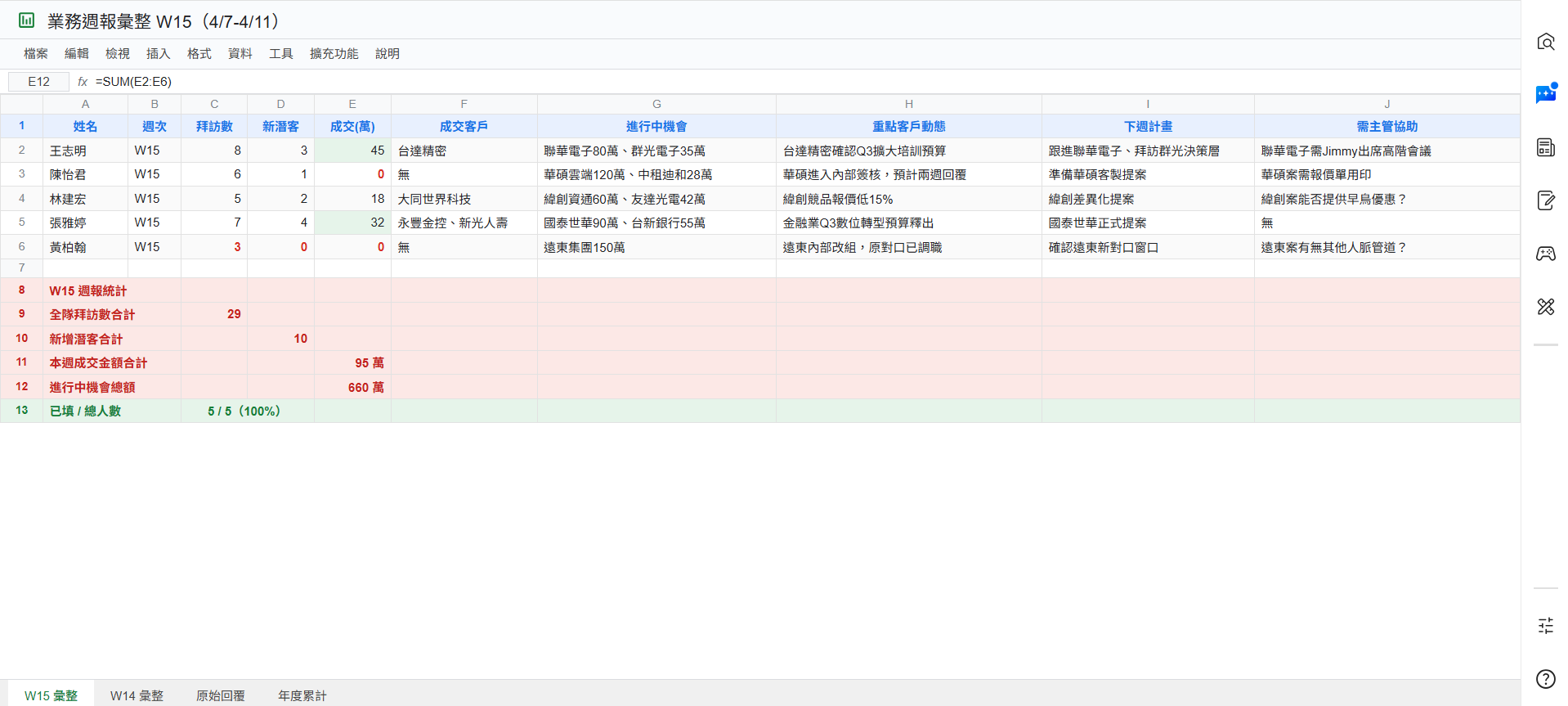
Task: Open the news article sidebar icon
Action: click(x=1545, y=148)
